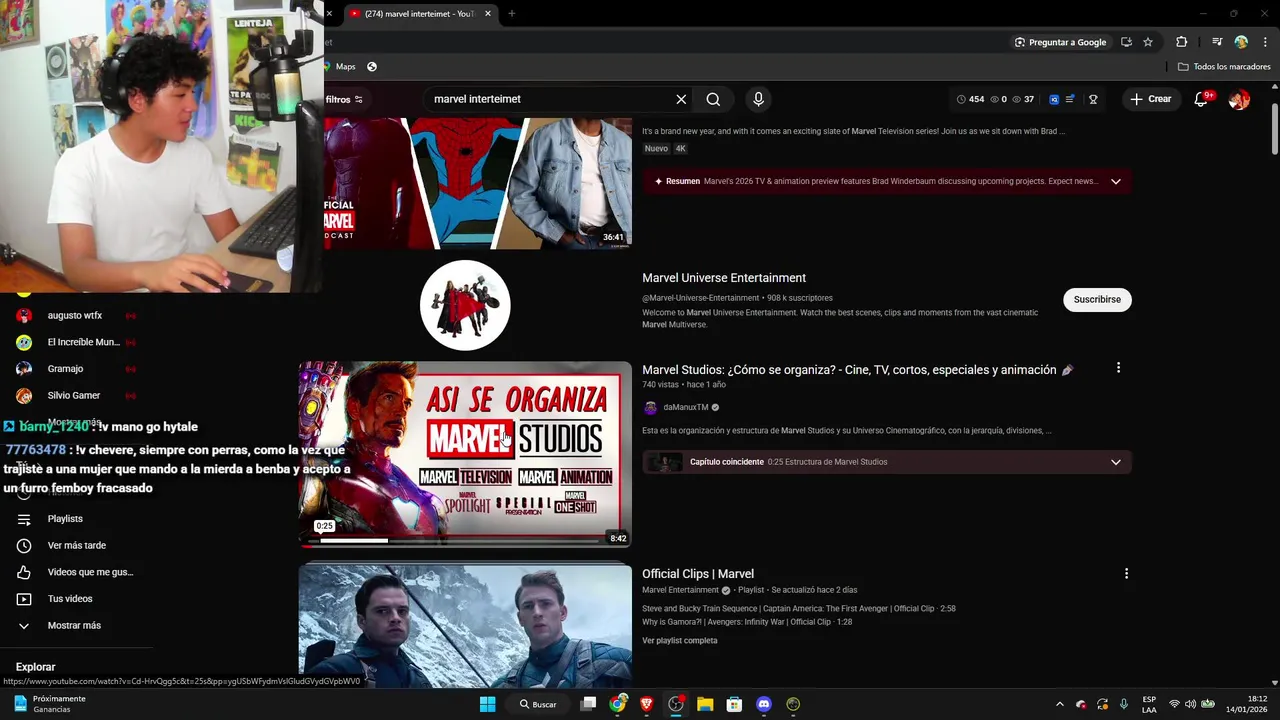Screen dimensions: 1280x720
Task: Click Preguntar a Google button
Action: tap(1060, 42)
